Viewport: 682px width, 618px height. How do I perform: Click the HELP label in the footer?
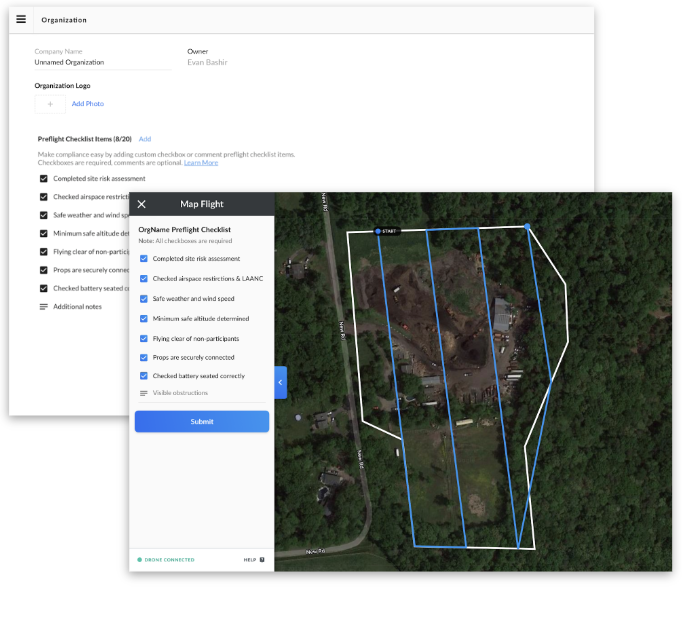point(250,560)
